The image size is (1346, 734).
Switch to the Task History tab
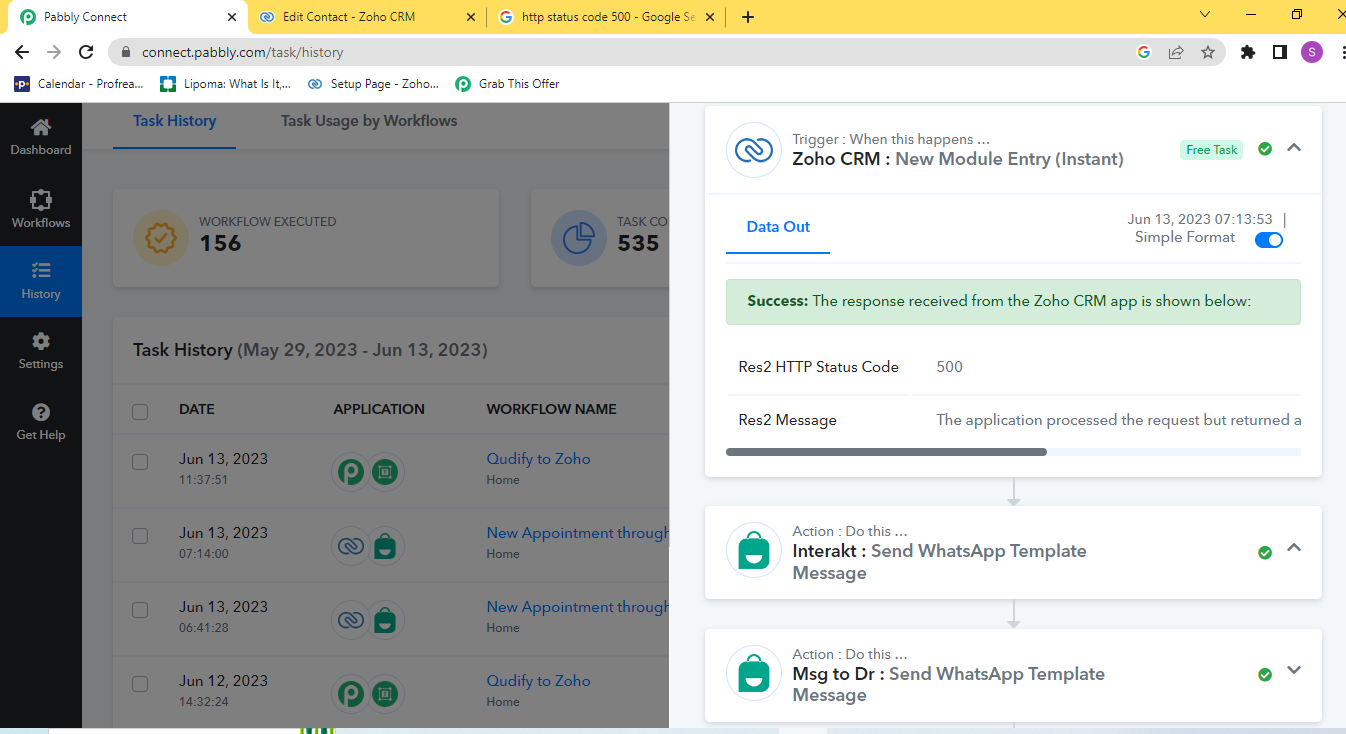tap(175, 121)
